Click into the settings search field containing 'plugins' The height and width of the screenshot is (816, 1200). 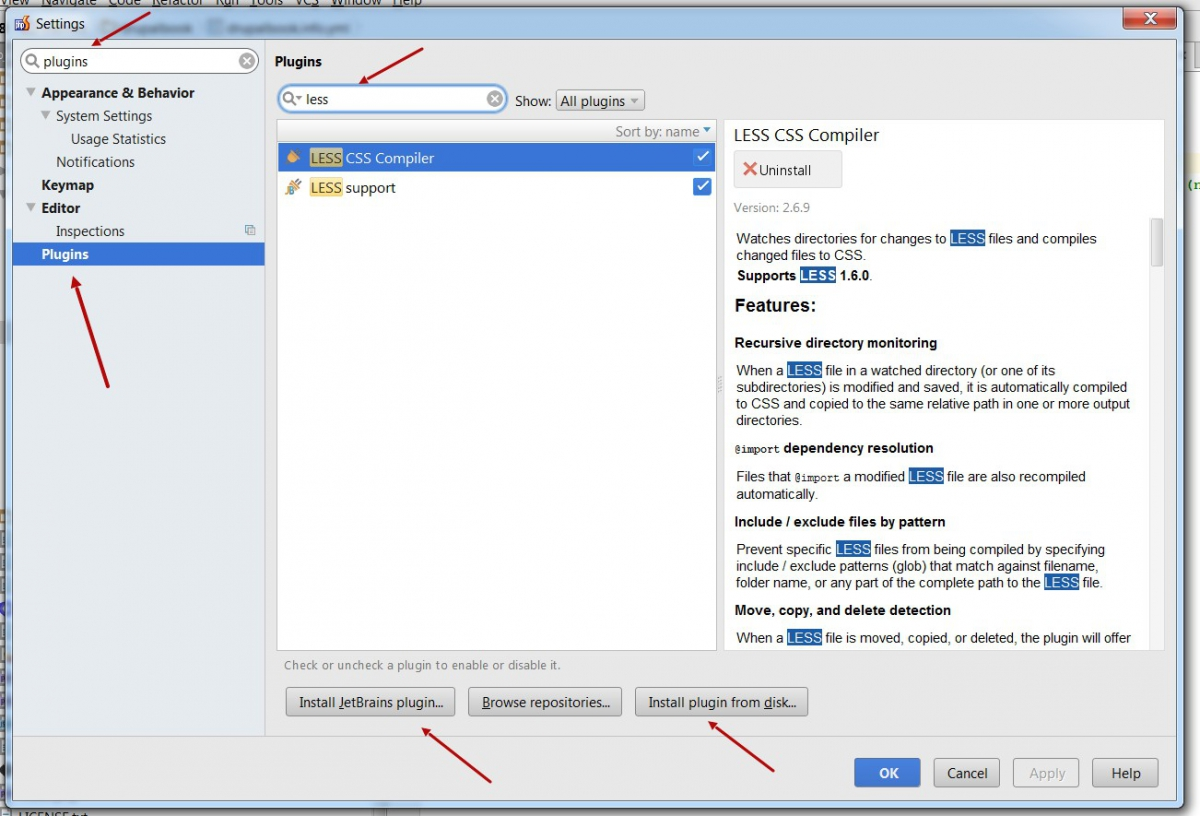139,61
